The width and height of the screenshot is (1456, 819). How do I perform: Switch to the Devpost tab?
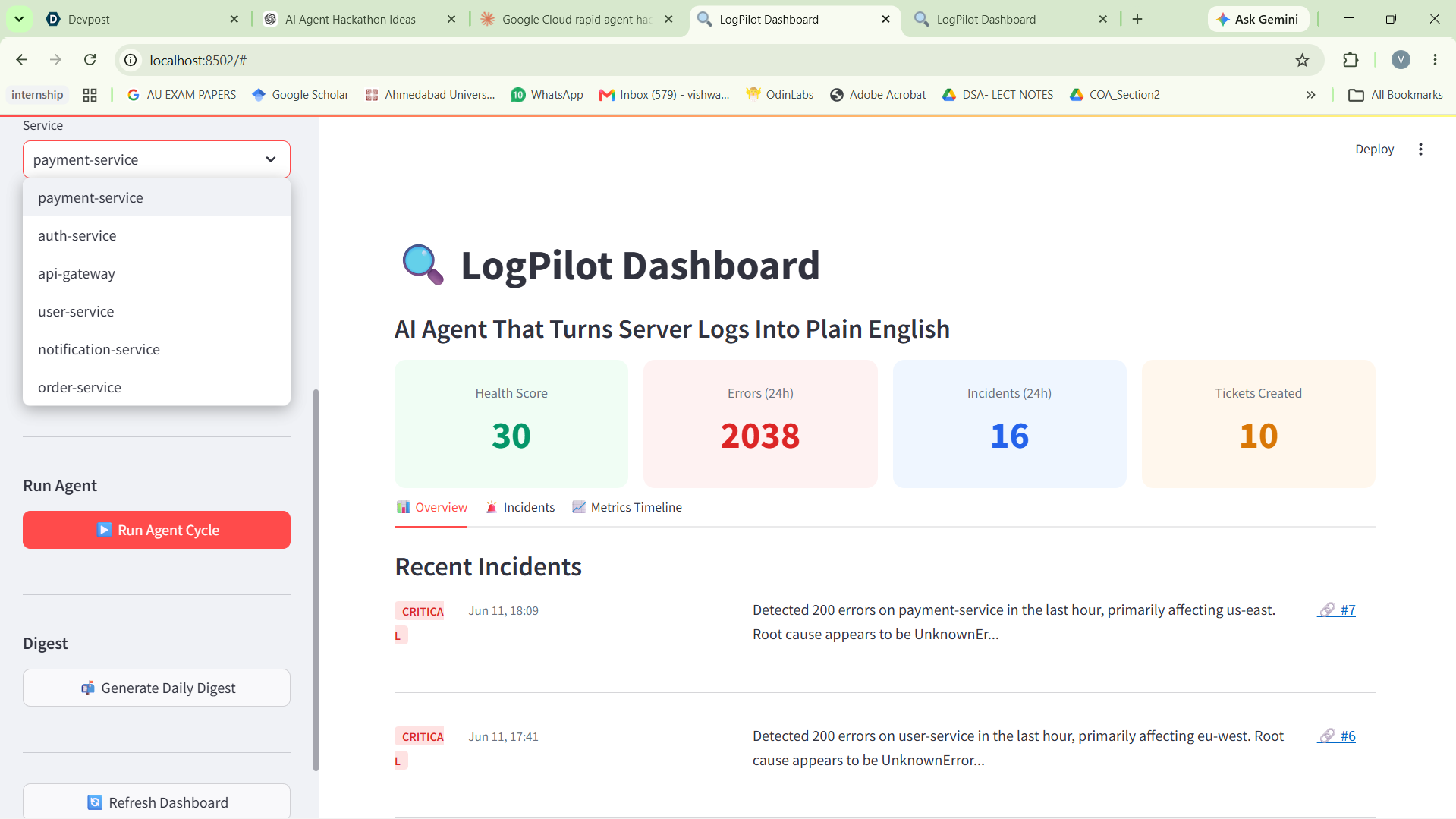(137, 19)
